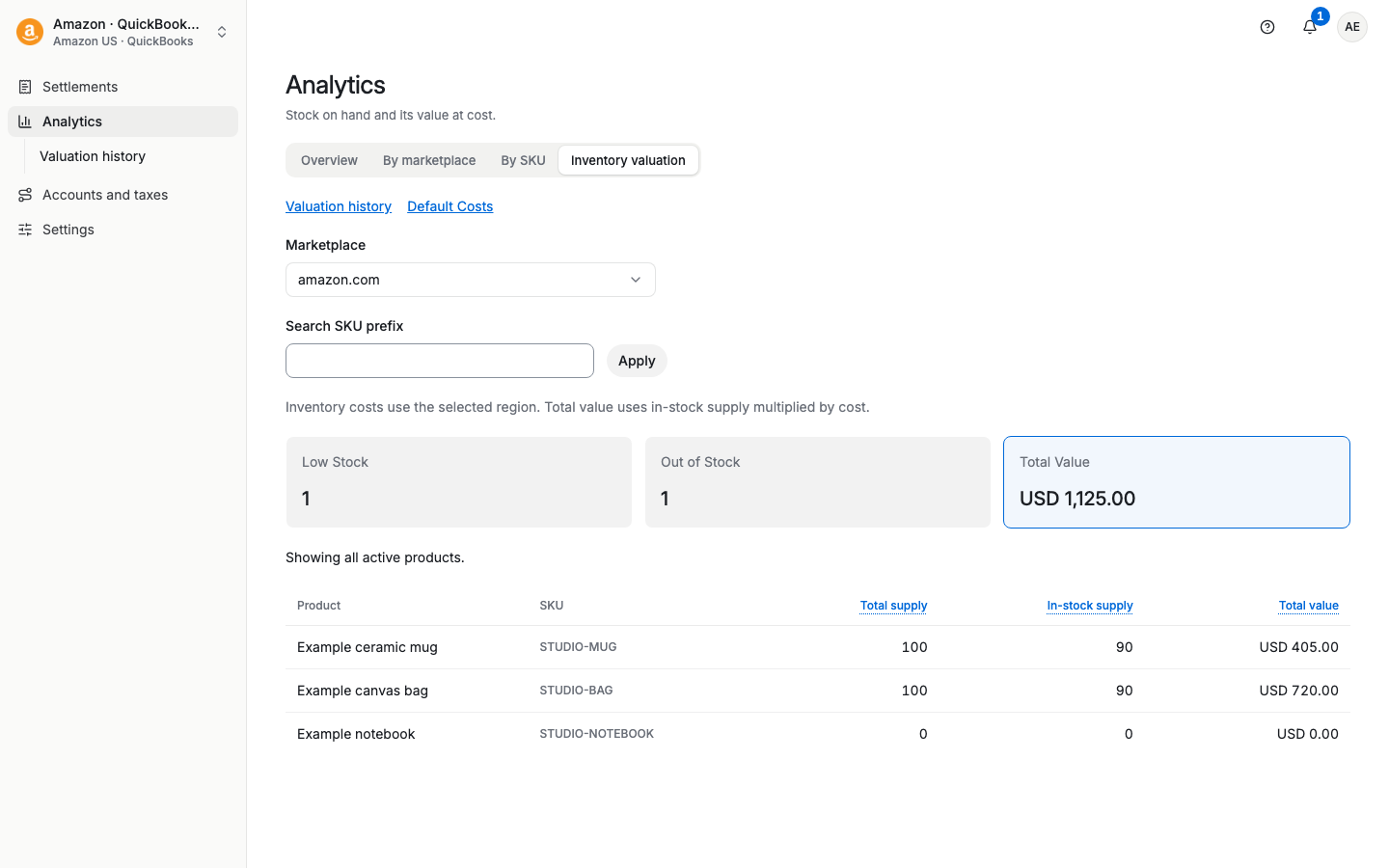
Task: Sort by Total supply column
Action: (x=893, y=606)
